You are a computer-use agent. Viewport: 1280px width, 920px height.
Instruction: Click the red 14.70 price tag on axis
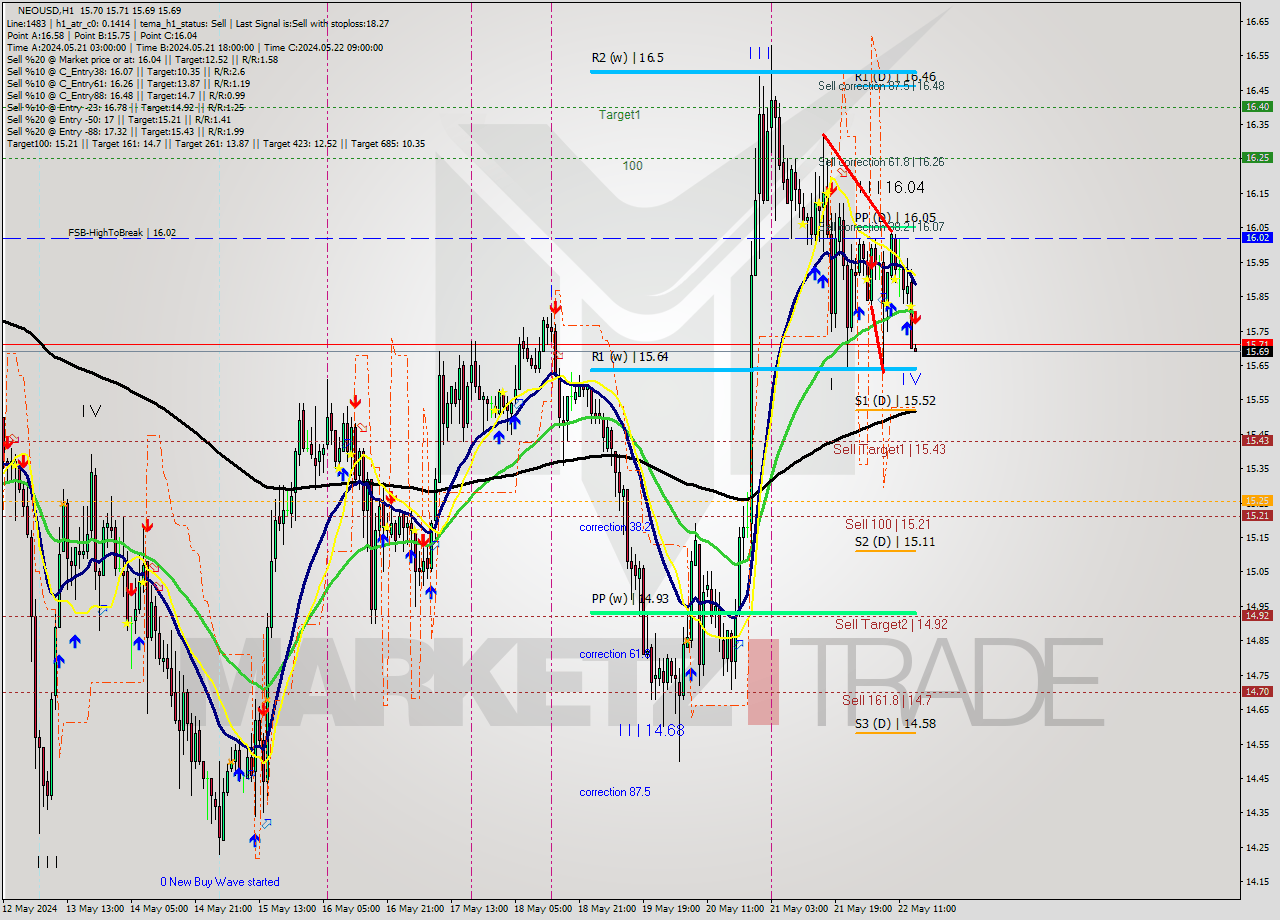[1257, 691]
